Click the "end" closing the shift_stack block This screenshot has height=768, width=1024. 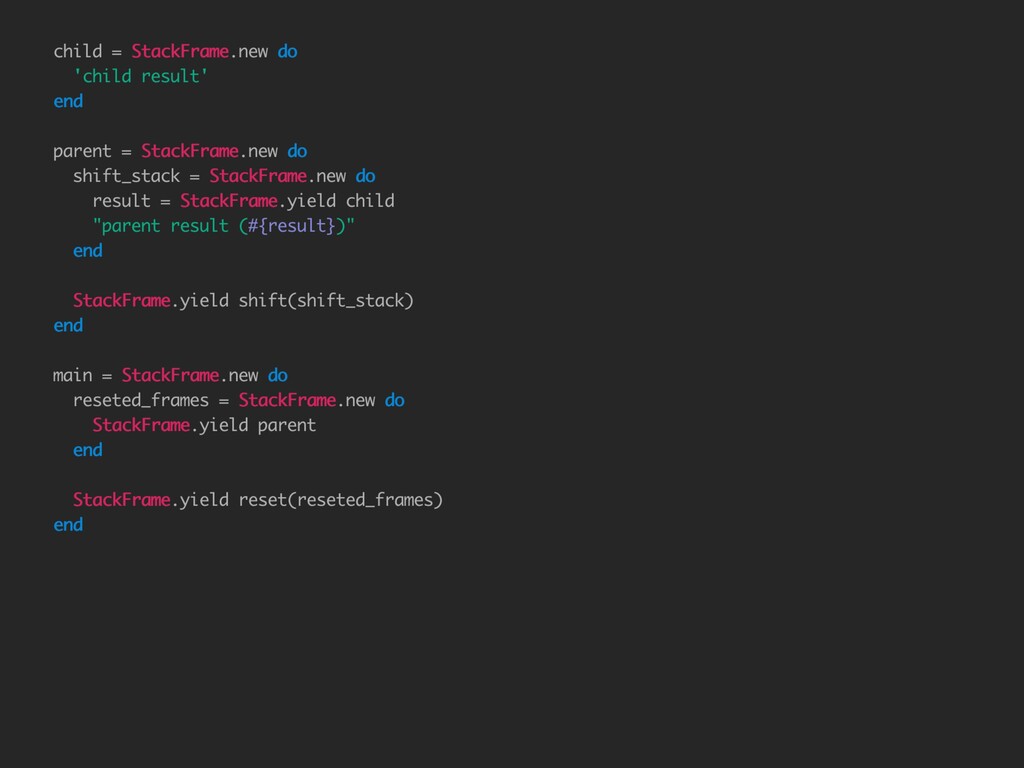point(88,251)
